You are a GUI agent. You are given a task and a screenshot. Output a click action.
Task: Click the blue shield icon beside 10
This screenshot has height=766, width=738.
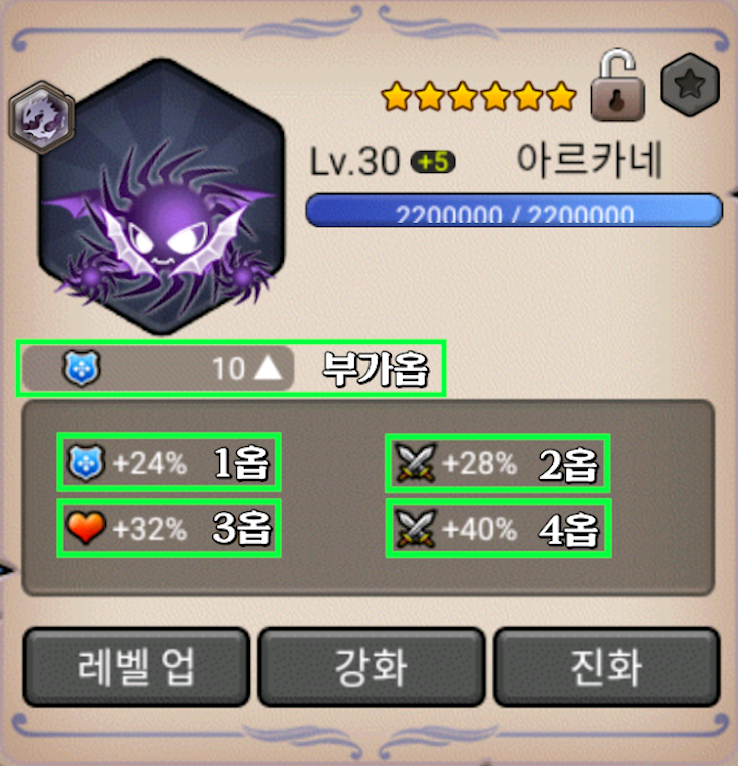82,368
